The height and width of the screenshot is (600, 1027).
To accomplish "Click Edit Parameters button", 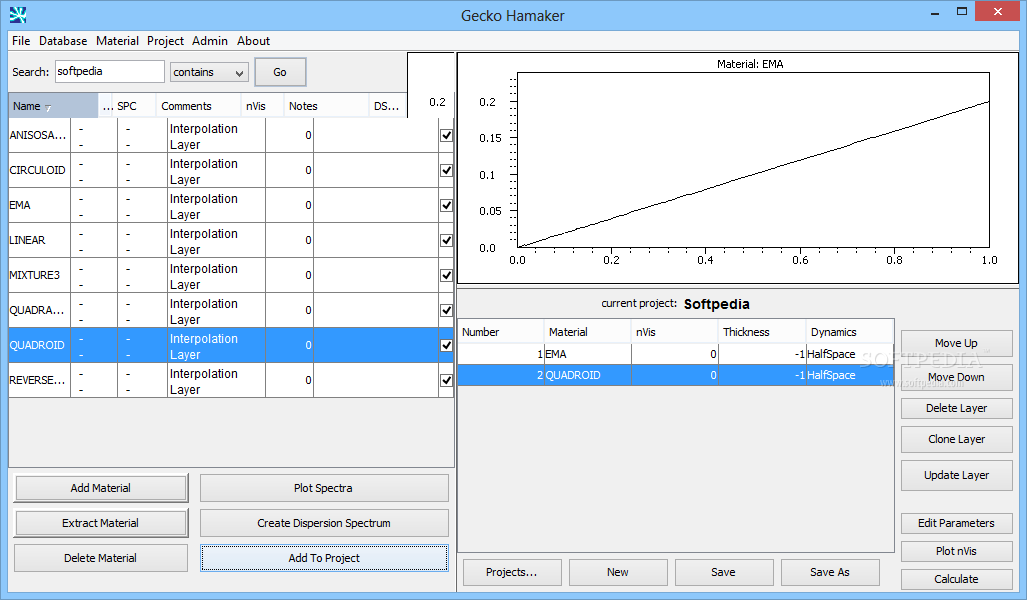I will coord(956,523).
